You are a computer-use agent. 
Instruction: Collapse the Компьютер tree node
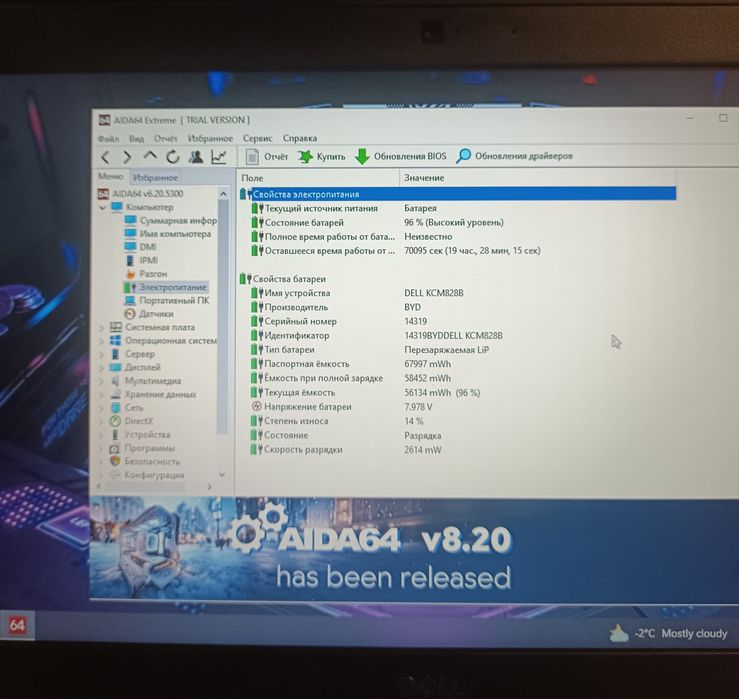click(102, 207)
